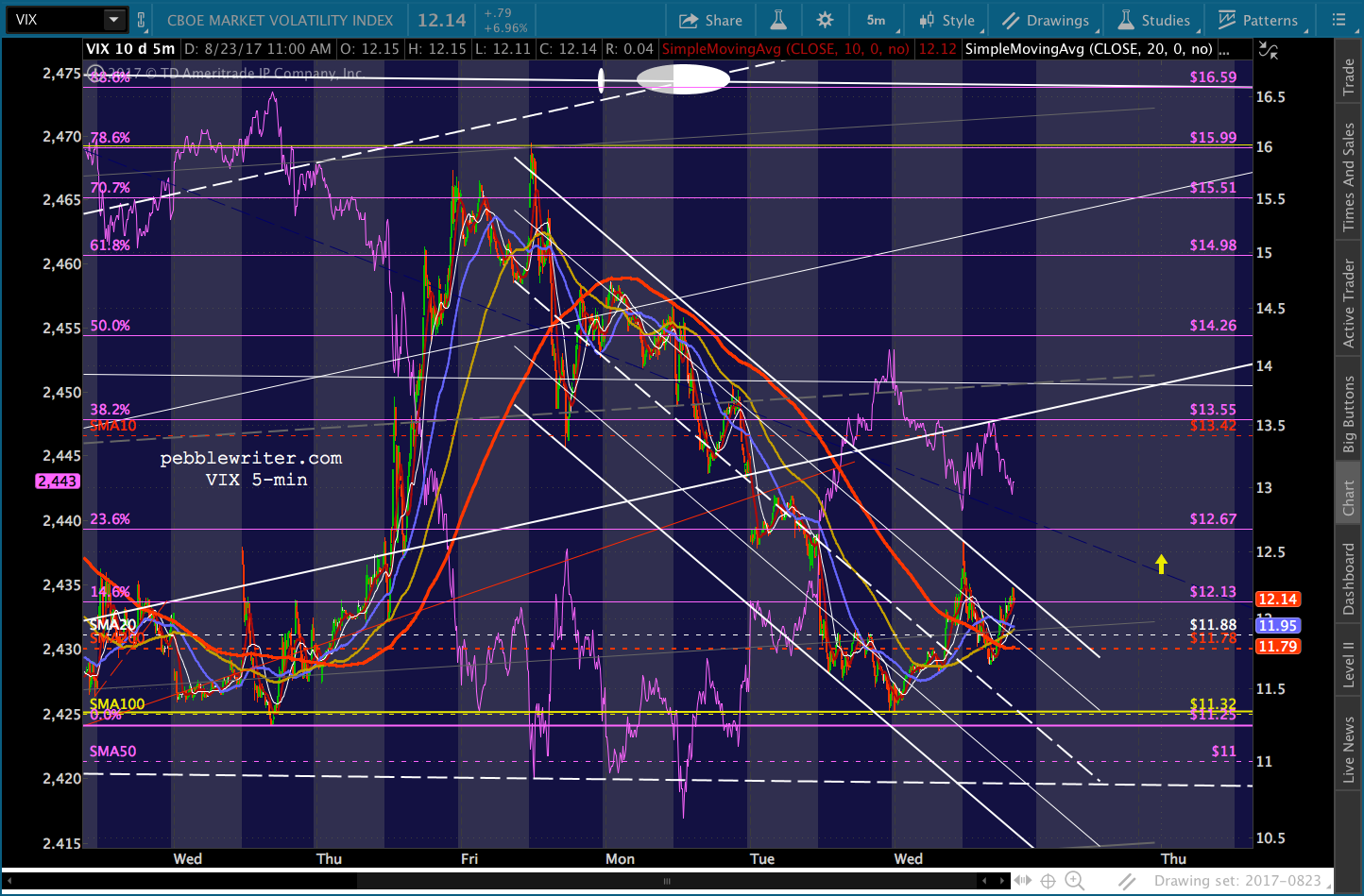Click the red 12.14 price bubble on axis
1364x896 pixels.
click(1277, 600)
